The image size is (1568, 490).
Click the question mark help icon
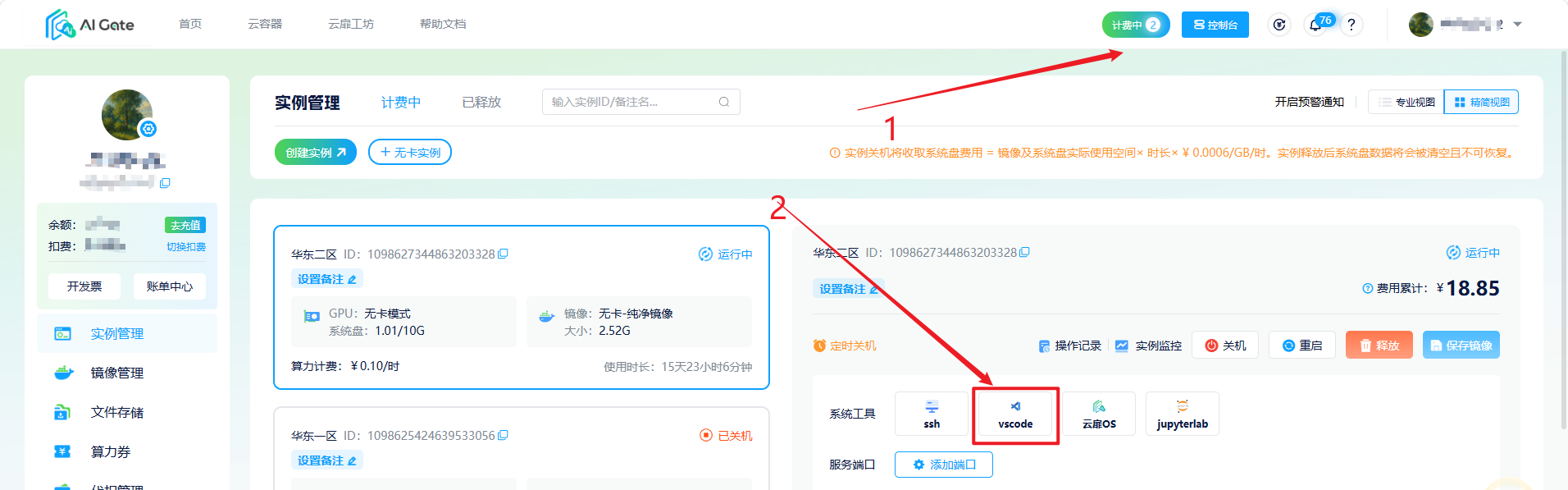(1351, 25)
